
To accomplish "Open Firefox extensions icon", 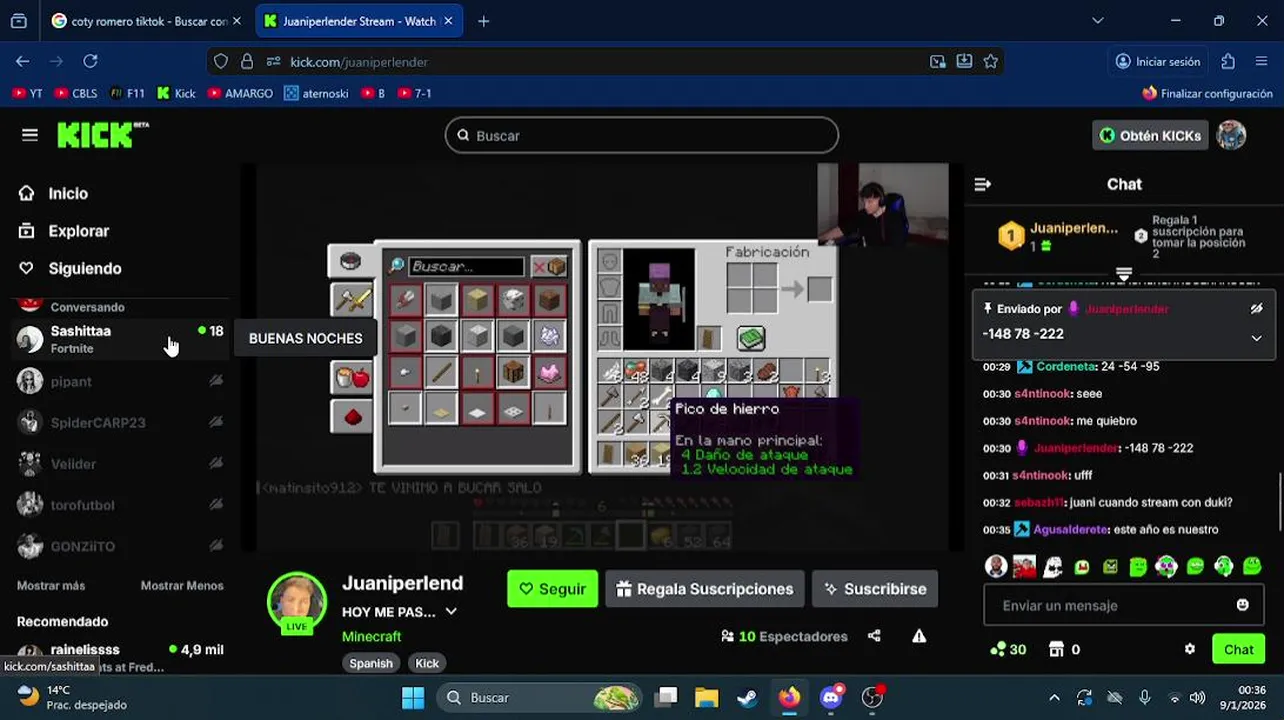I will (x=1228, y=61).
